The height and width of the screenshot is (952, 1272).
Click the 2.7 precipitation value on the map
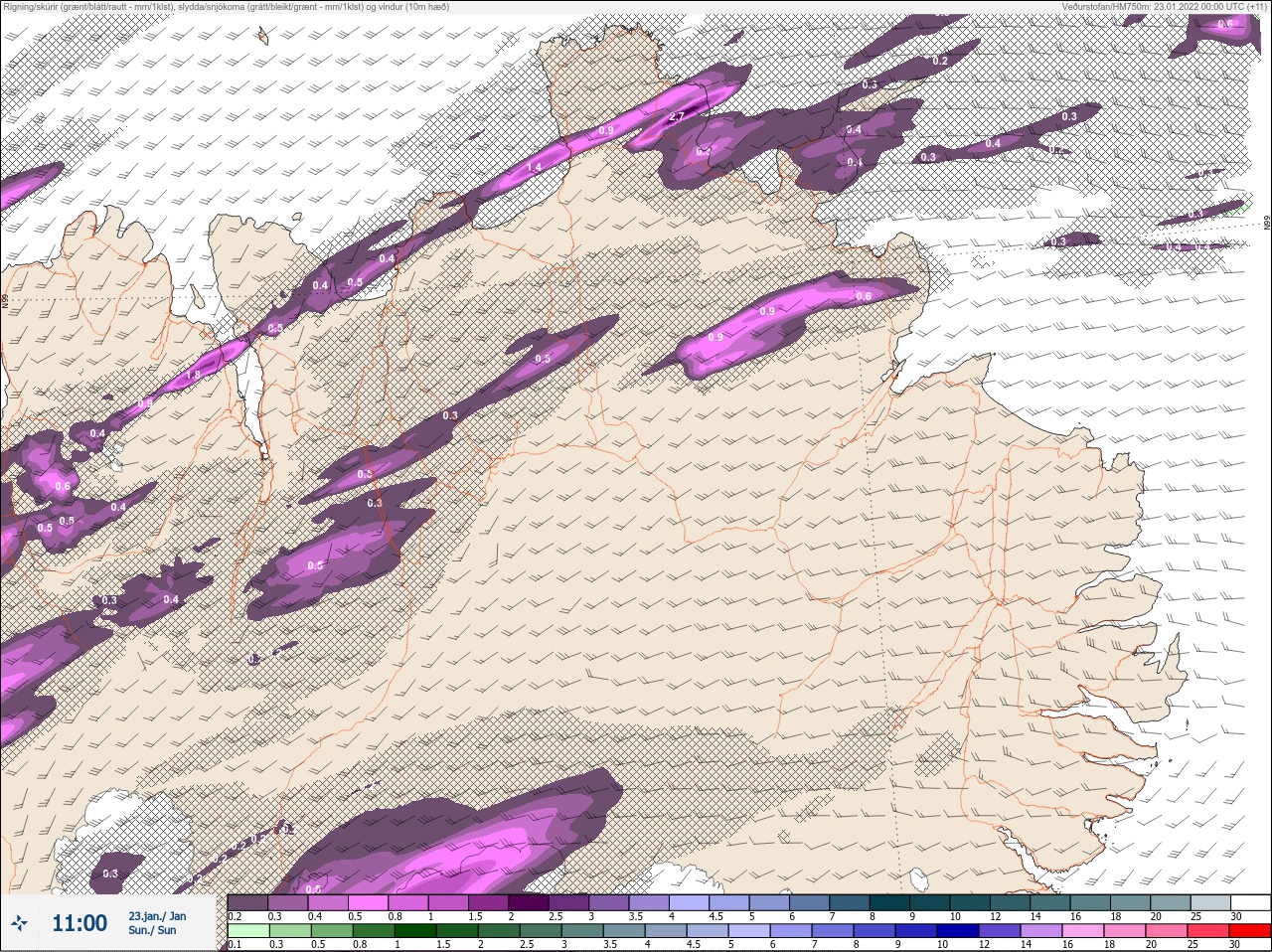(x=678, y=116)
